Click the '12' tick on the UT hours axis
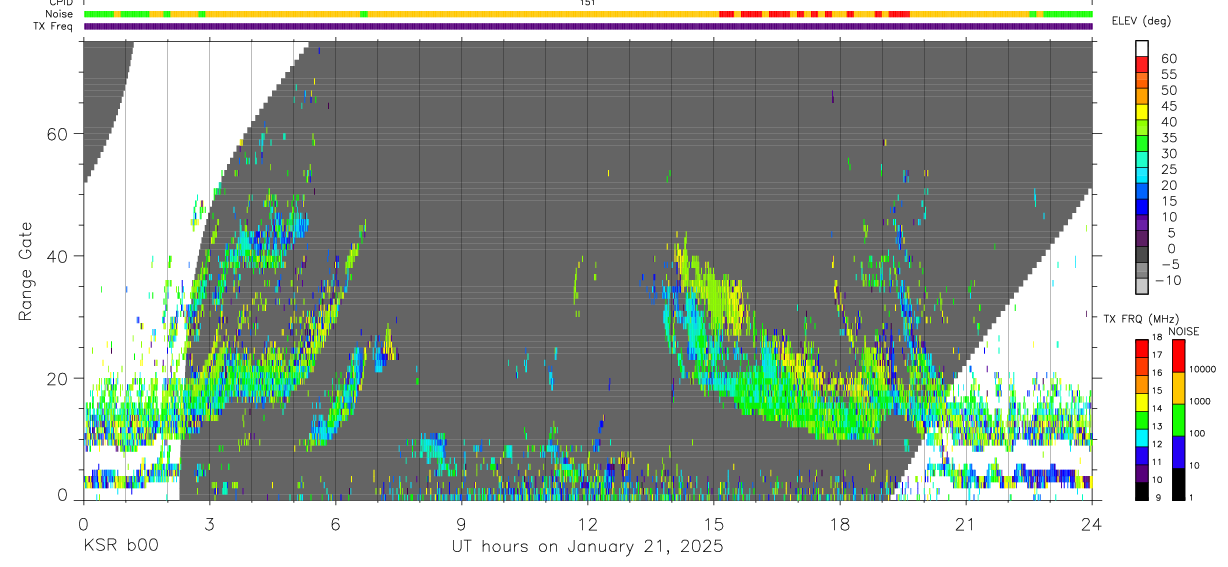 point(588,523)
